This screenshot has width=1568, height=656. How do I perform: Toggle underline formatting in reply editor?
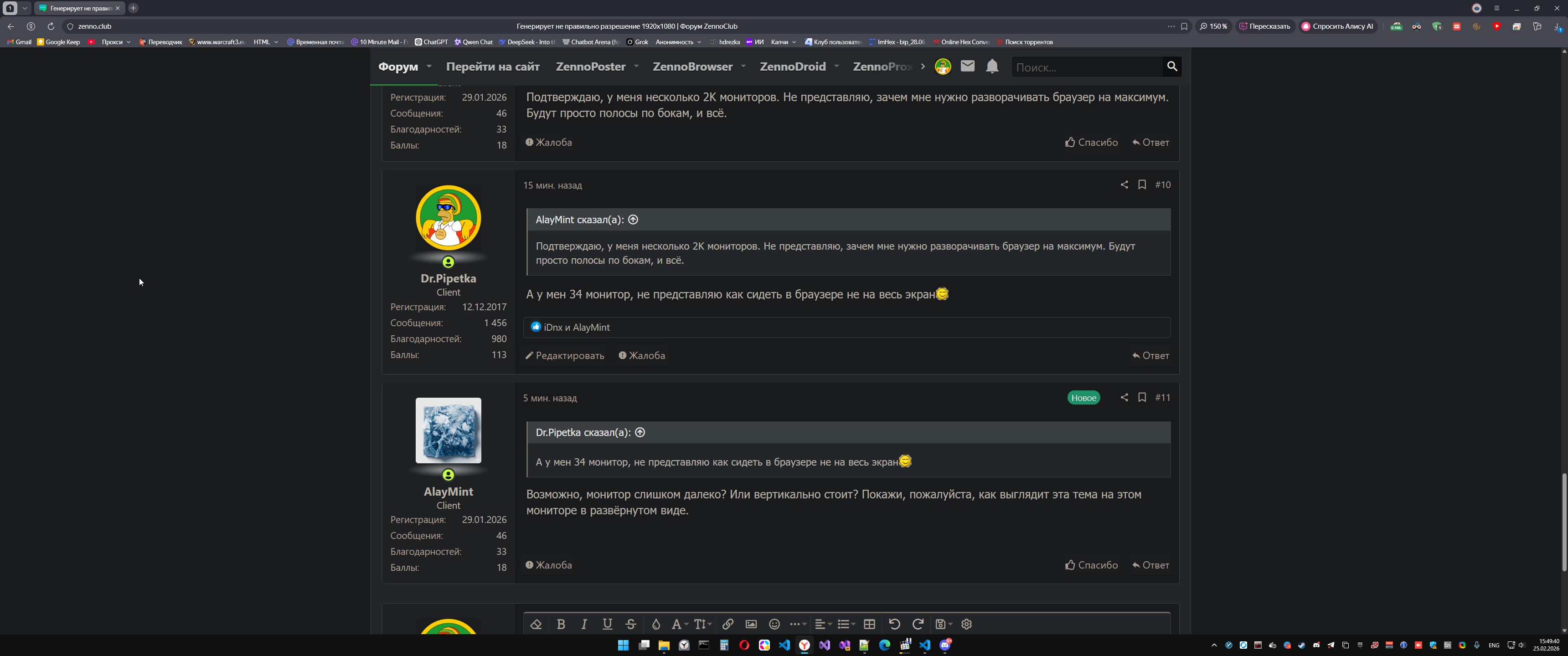[x=607, y=624]
